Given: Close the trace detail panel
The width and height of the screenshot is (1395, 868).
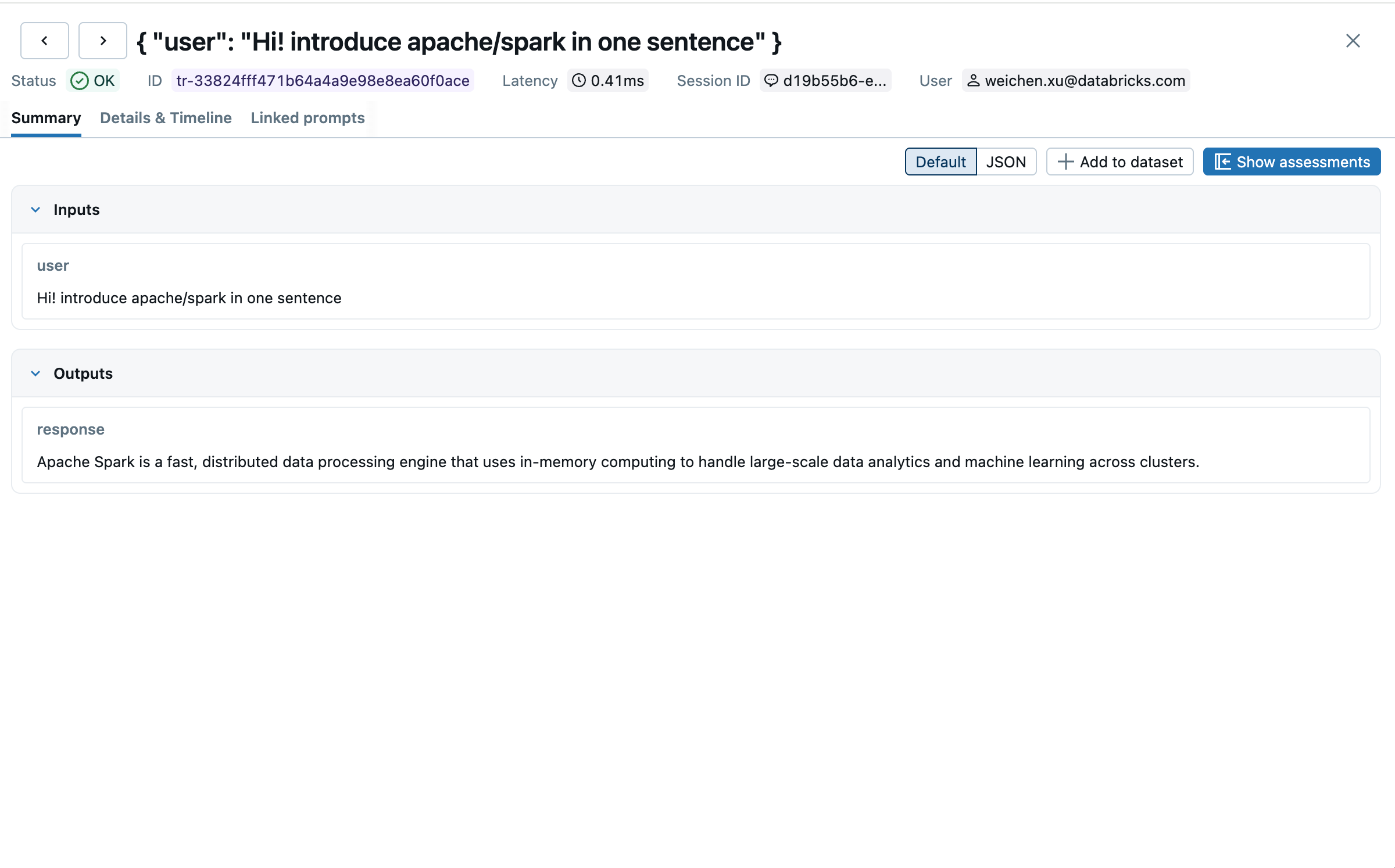Looking at the screenshot, I should (1353, 41).
